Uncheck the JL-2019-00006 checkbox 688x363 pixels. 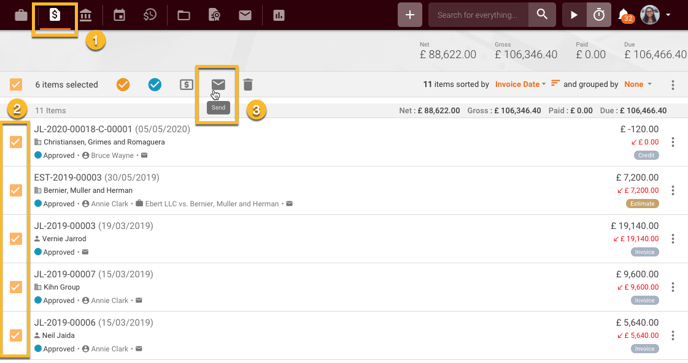click(16, 335)
